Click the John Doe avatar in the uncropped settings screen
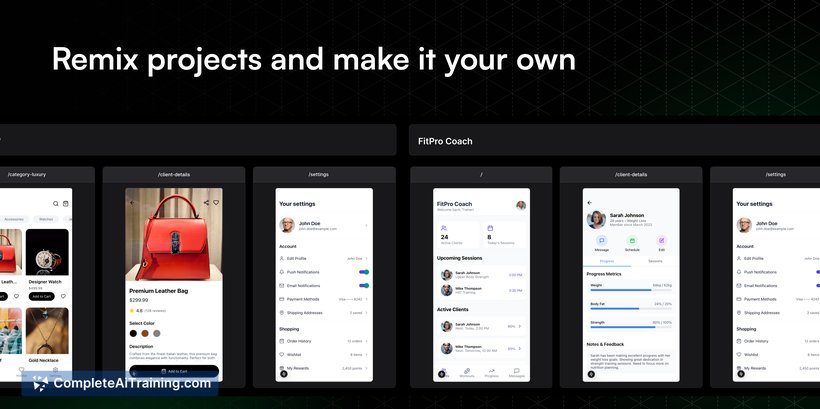The image size is (820, 409). (287, 225)
